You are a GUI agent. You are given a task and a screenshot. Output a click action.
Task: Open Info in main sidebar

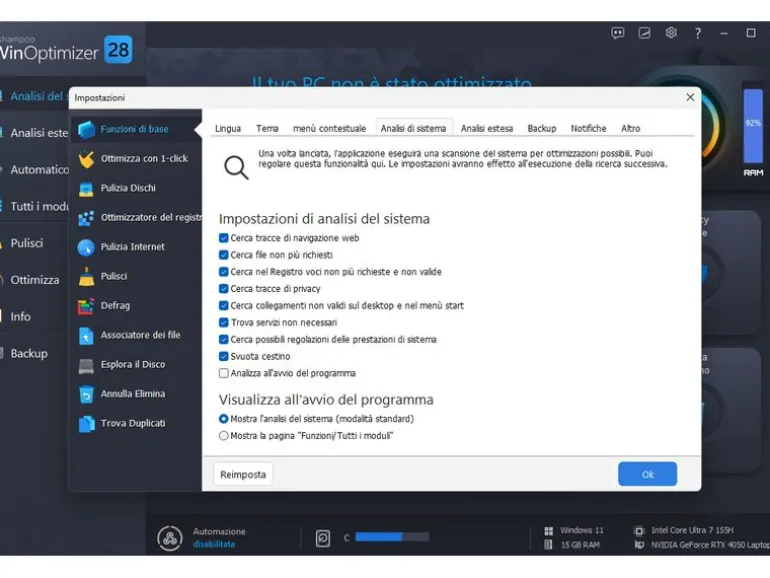point(21,317)
